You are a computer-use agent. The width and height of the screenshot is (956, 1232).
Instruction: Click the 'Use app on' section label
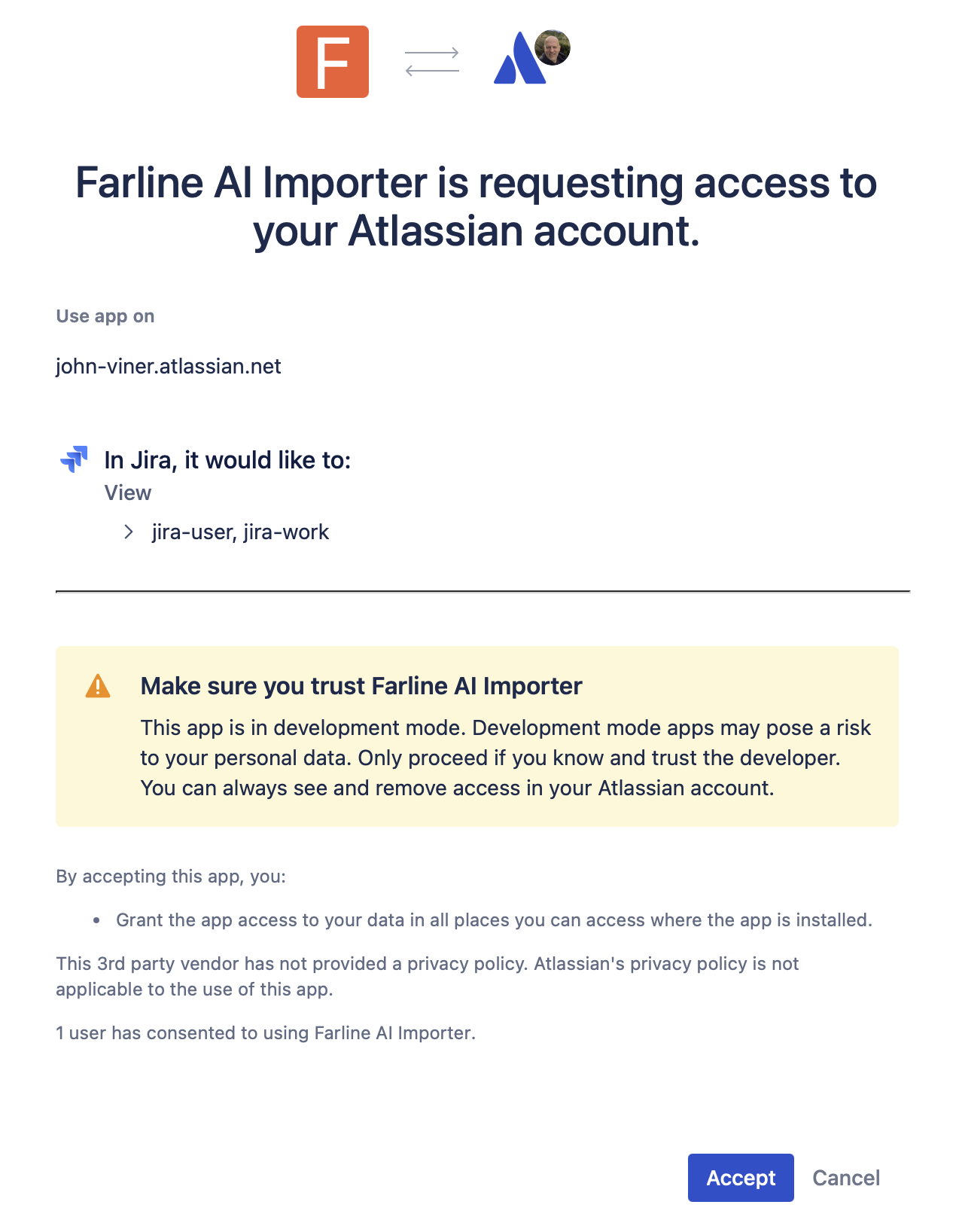(105, 316)
